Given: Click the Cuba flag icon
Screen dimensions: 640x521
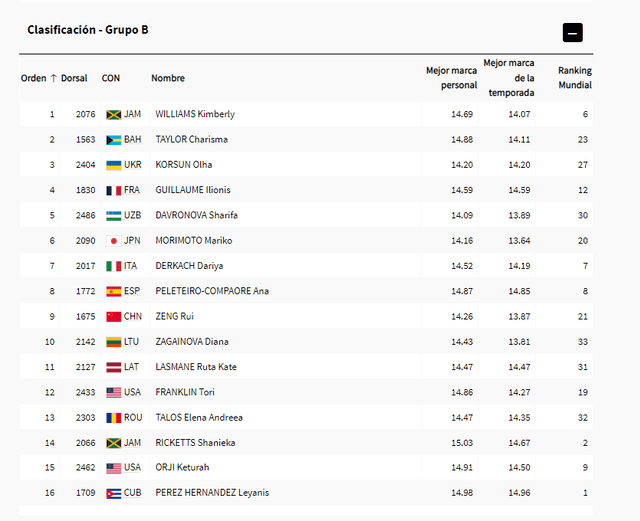Looking at the screenshot, I should [113, 492].
